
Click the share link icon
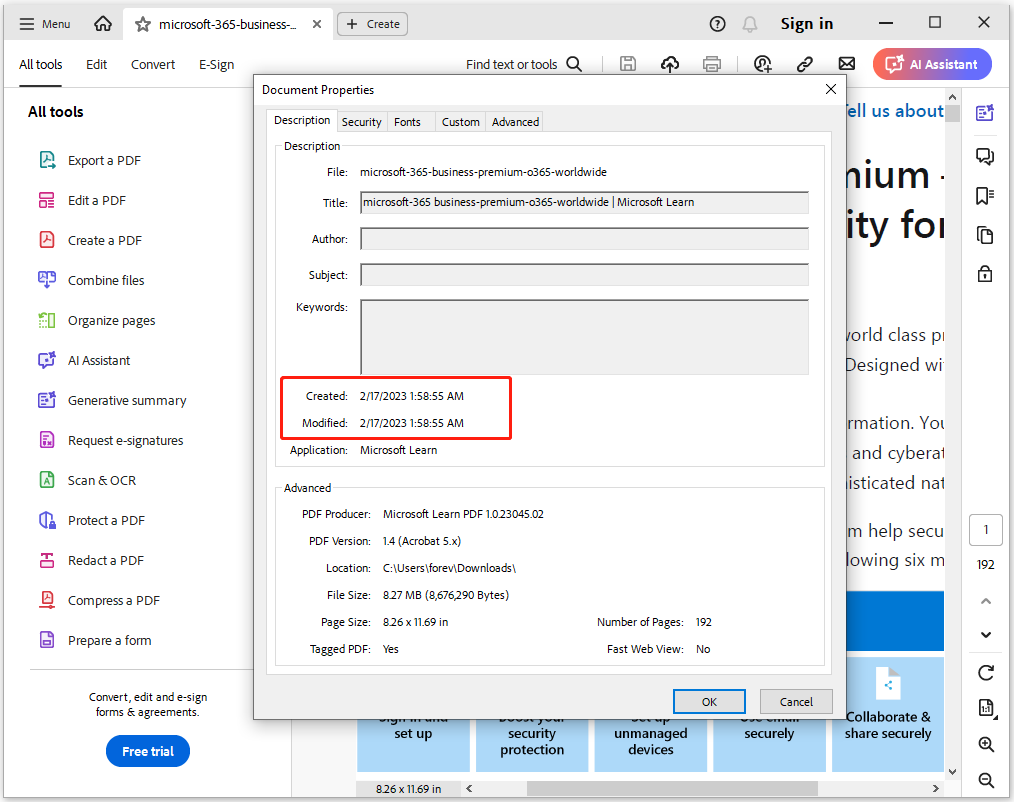[x=804, y=64]
